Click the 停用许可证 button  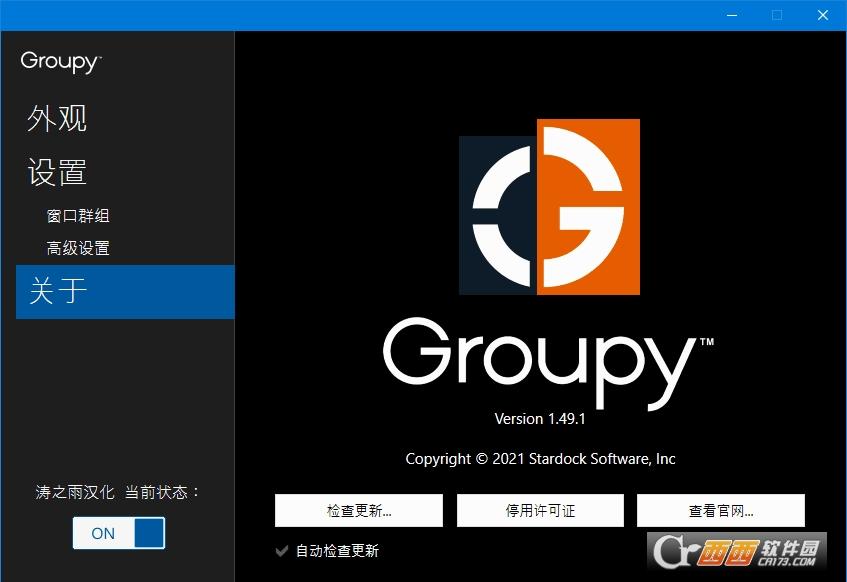tap(540, 510)
